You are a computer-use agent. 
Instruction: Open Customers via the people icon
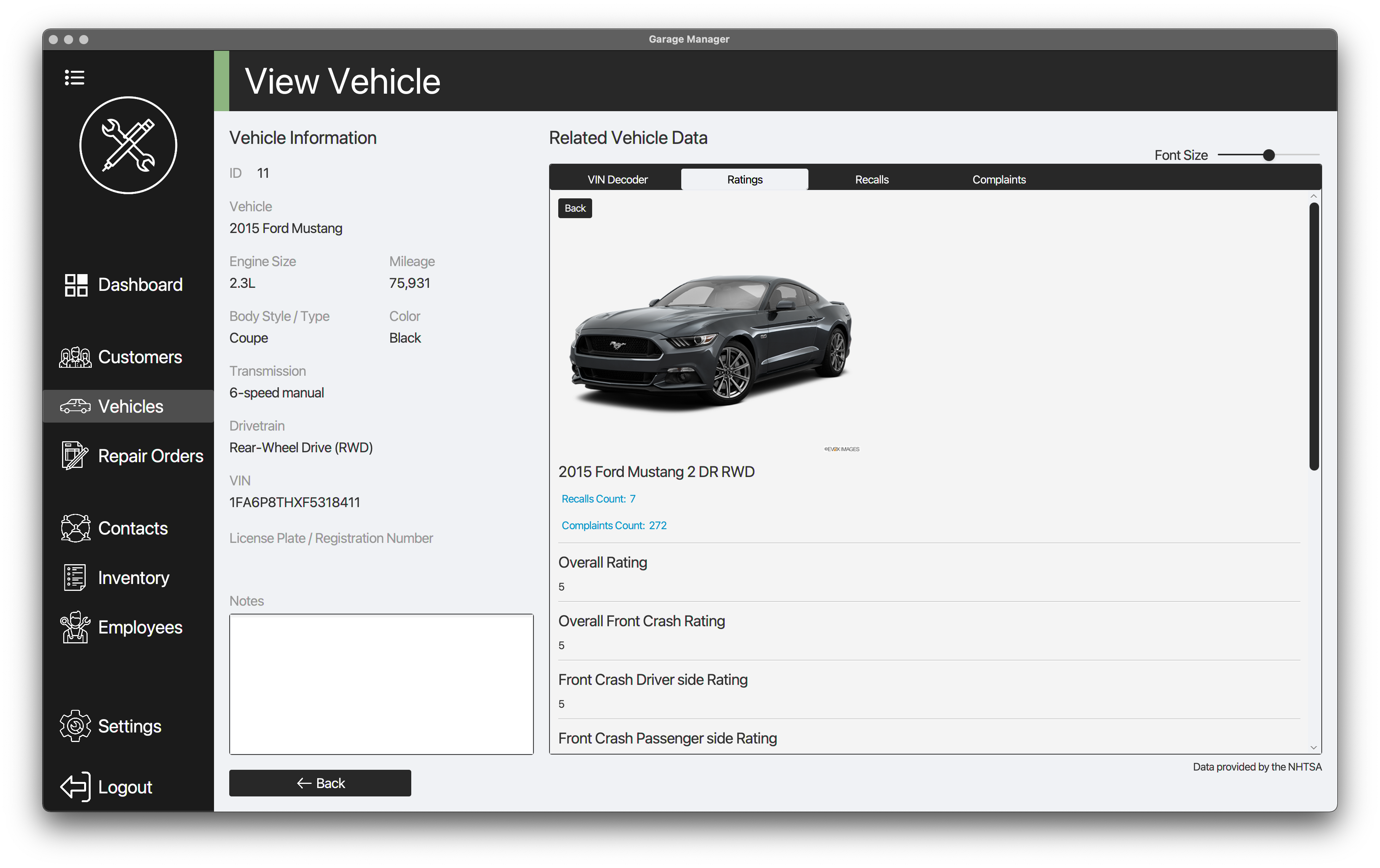click(x=75, y=357)
